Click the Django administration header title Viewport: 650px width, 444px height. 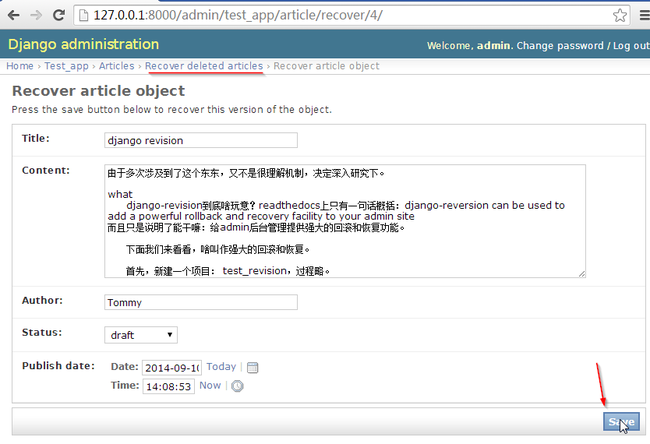83,44
